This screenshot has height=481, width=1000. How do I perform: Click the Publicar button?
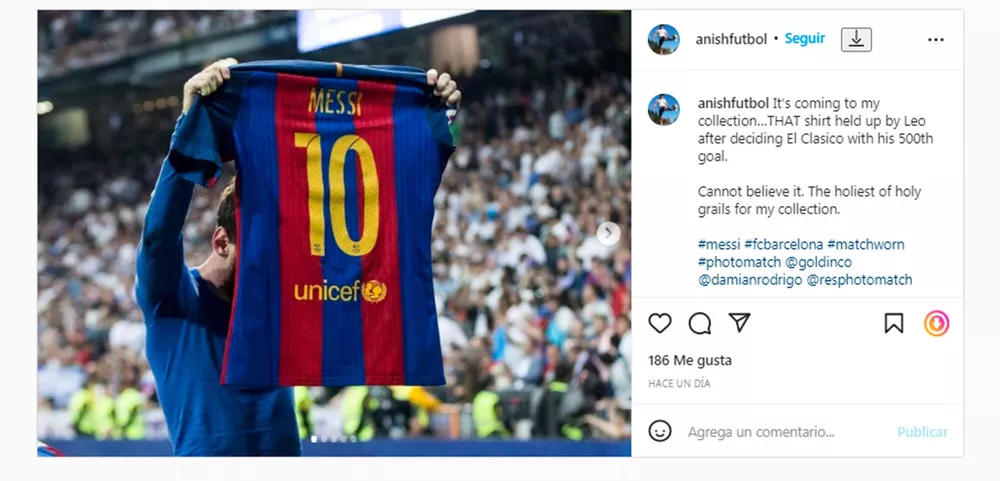(x=922, y=432)
